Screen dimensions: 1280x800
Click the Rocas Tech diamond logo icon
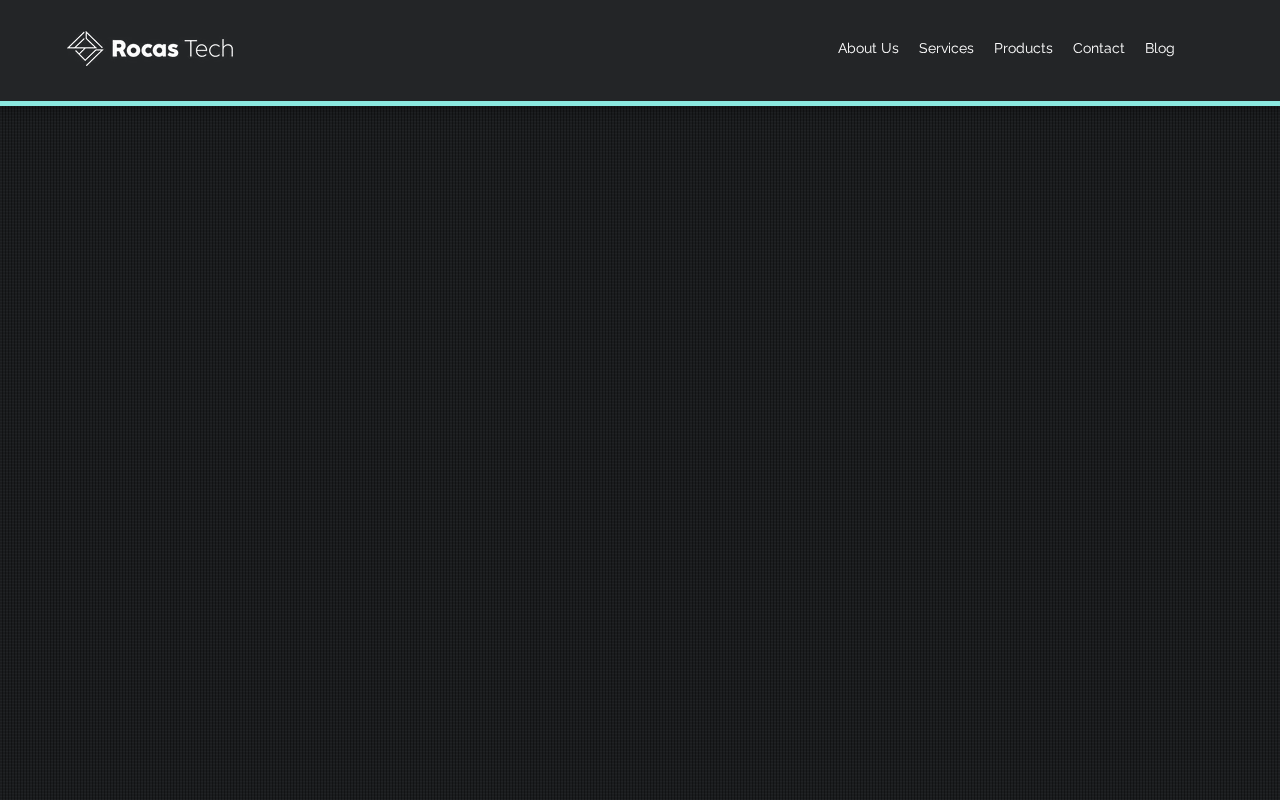pyautogui.click(x=85, y=48)
